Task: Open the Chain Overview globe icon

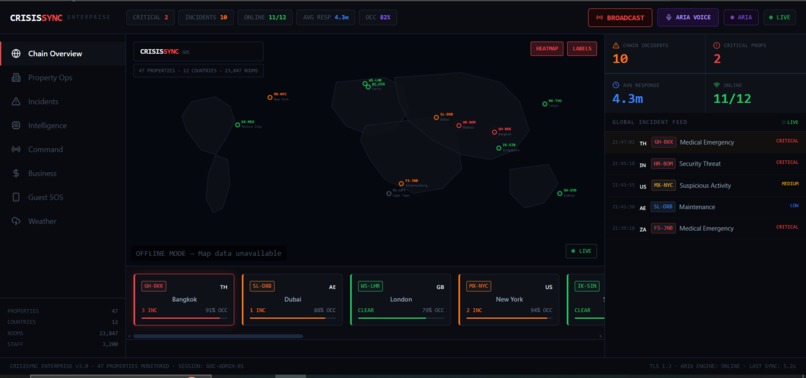Action: tap(16, 53)
